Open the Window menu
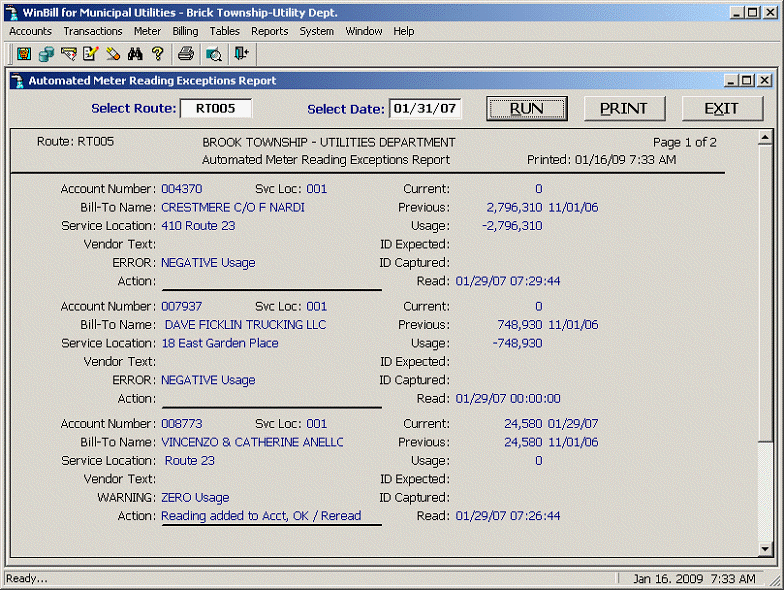The image size is (784, 590). [364, 31]
